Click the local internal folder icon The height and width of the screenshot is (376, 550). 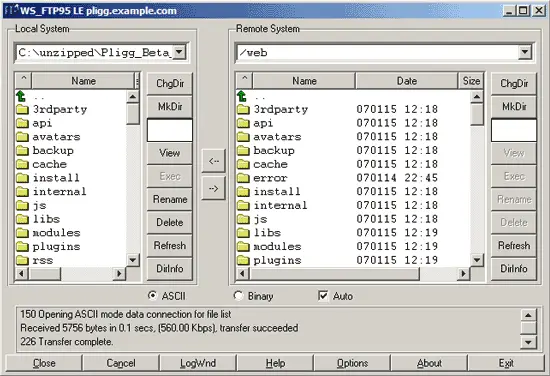click(22, 192)
